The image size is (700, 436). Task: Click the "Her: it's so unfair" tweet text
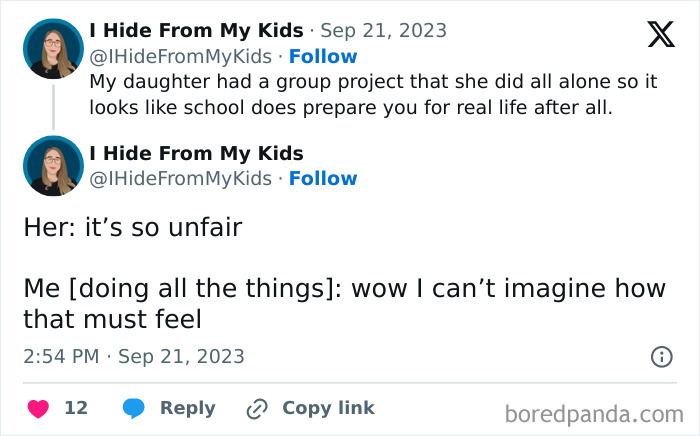click(133, 227)
